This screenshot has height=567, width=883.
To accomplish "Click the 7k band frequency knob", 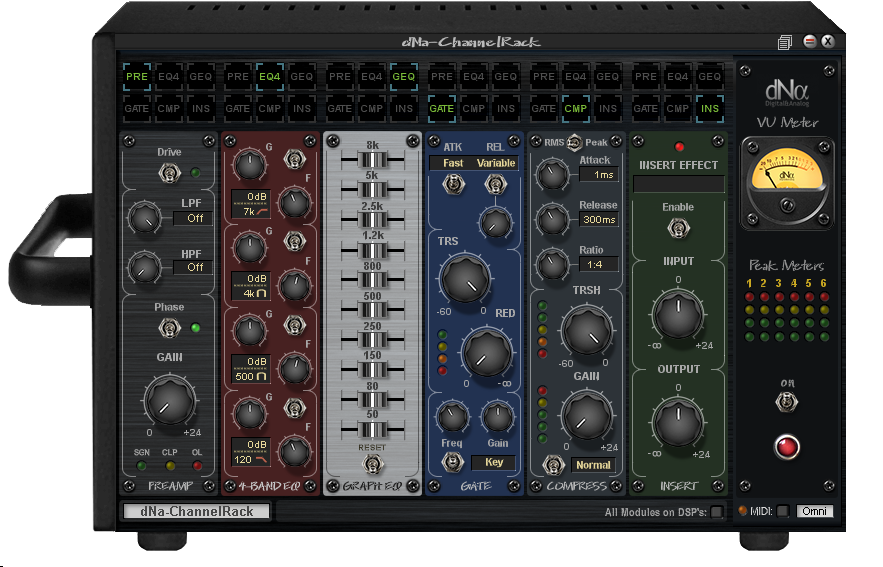I will click(x=294, y=203).
